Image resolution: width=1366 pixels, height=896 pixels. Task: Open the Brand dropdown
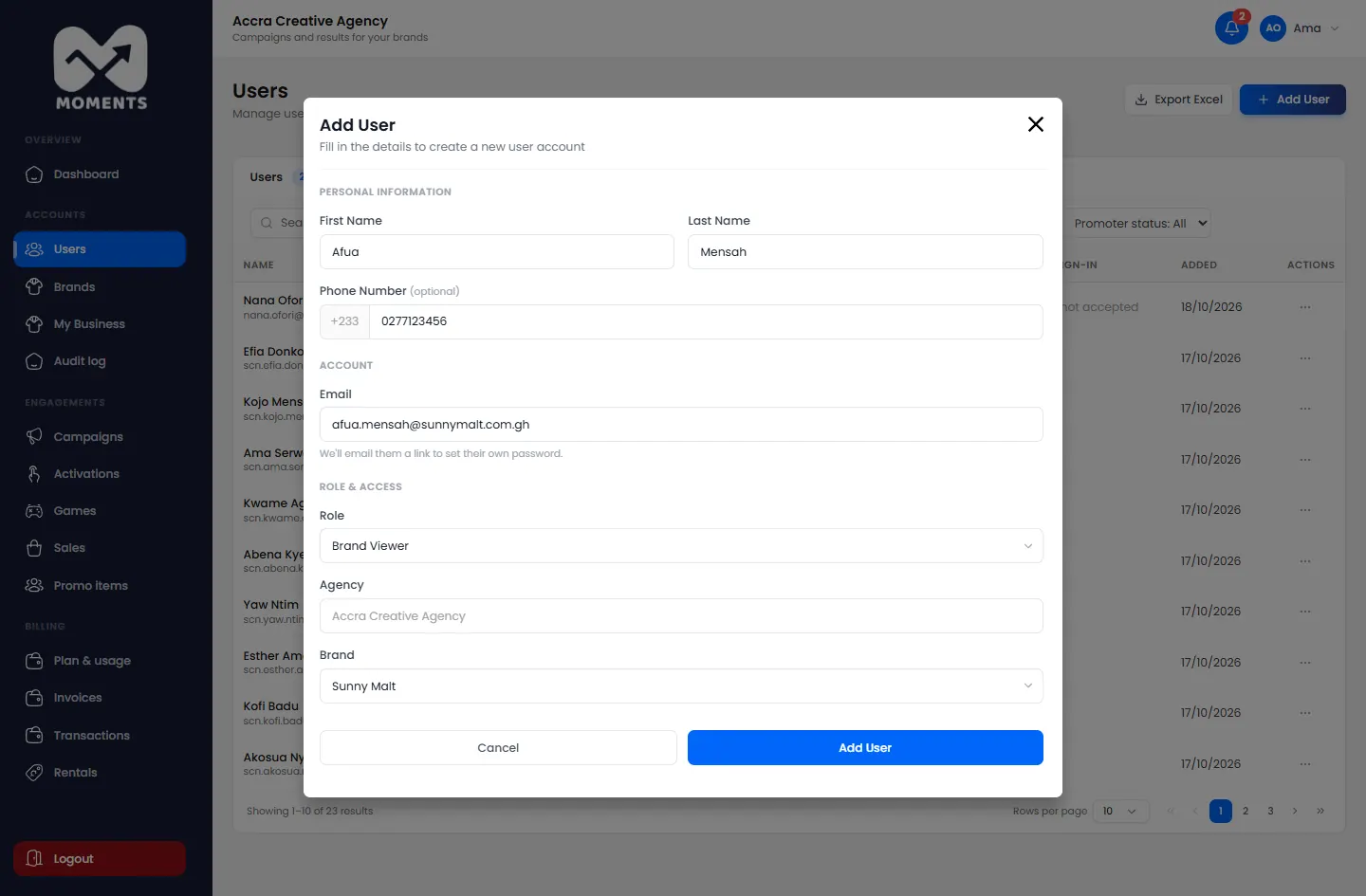(681, 686)
